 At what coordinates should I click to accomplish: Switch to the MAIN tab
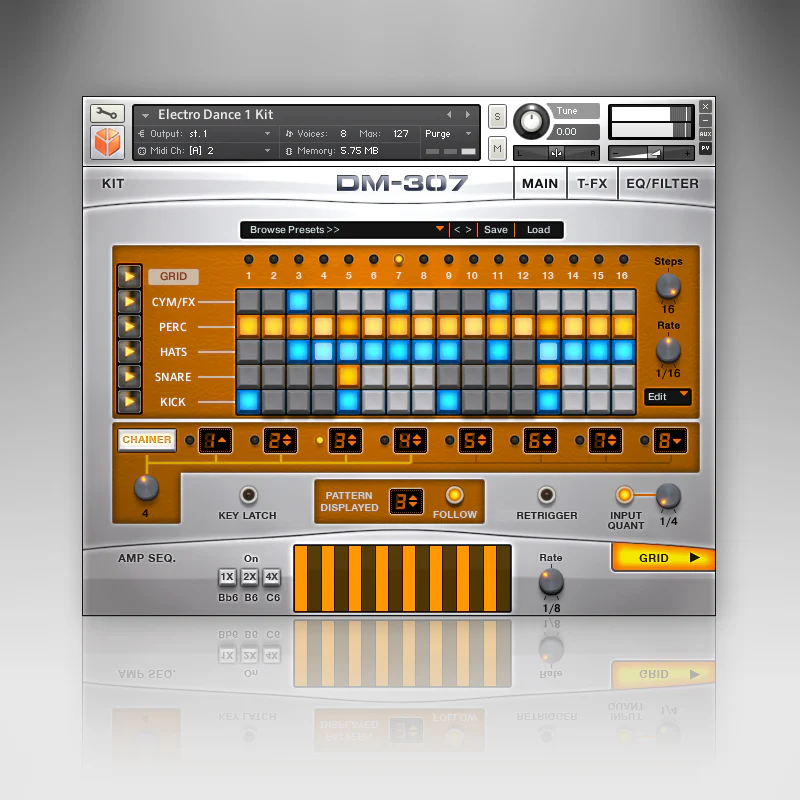[540, 184]
